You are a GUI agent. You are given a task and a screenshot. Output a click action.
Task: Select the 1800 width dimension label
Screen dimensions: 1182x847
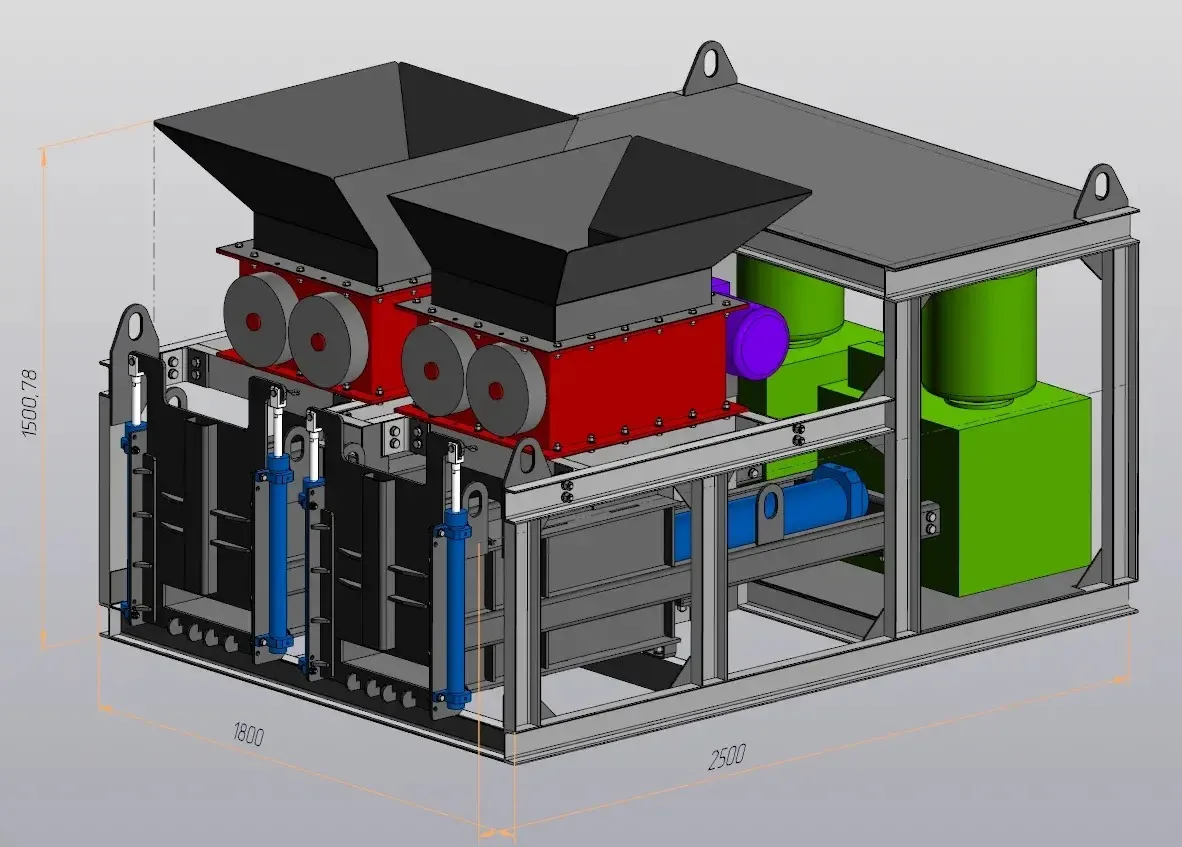pyautogui.click(x=249, y=733)
